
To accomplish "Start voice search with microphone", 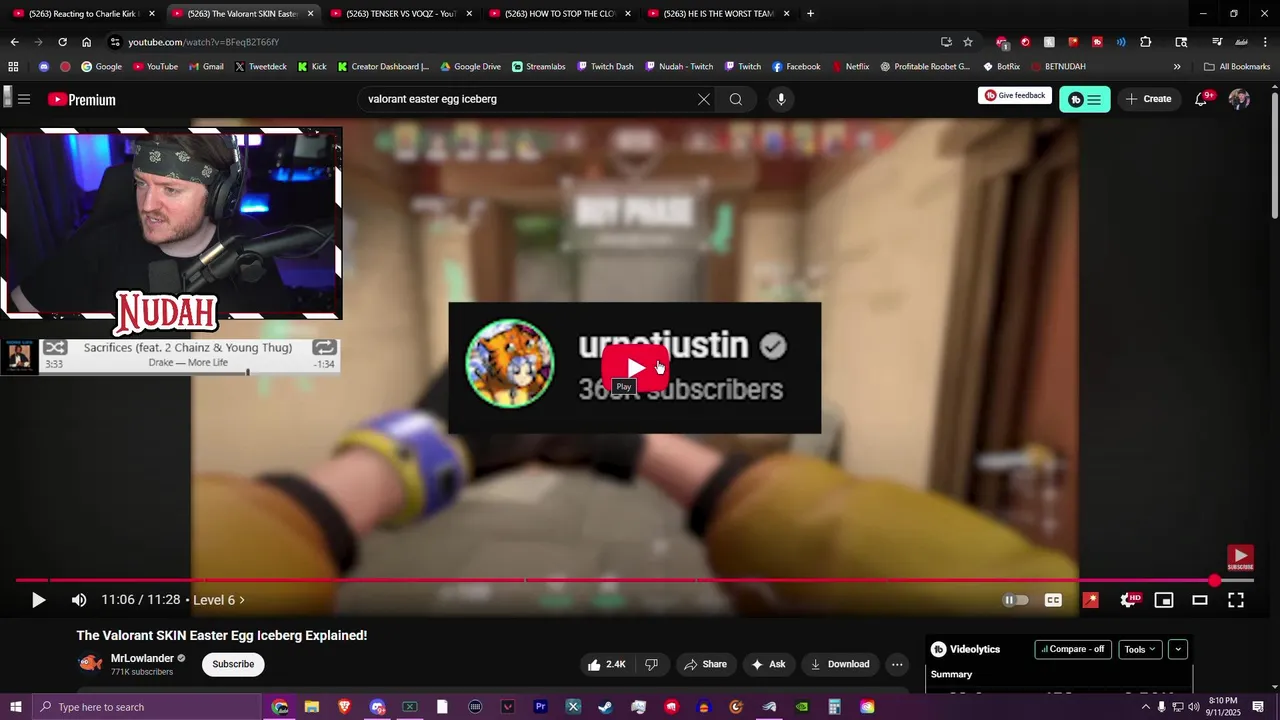I will [781, 99].
